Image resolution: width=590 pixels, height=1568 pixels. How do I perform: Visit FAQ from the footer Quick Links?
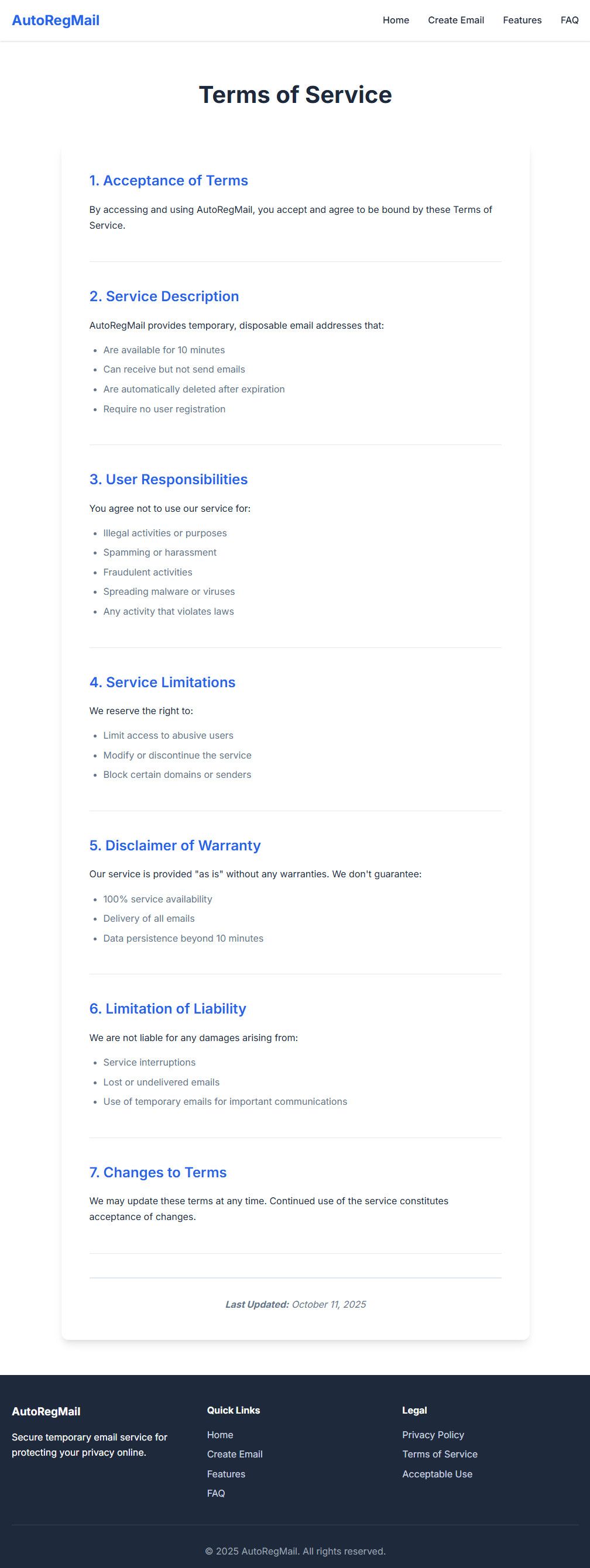pos(216,1493)
